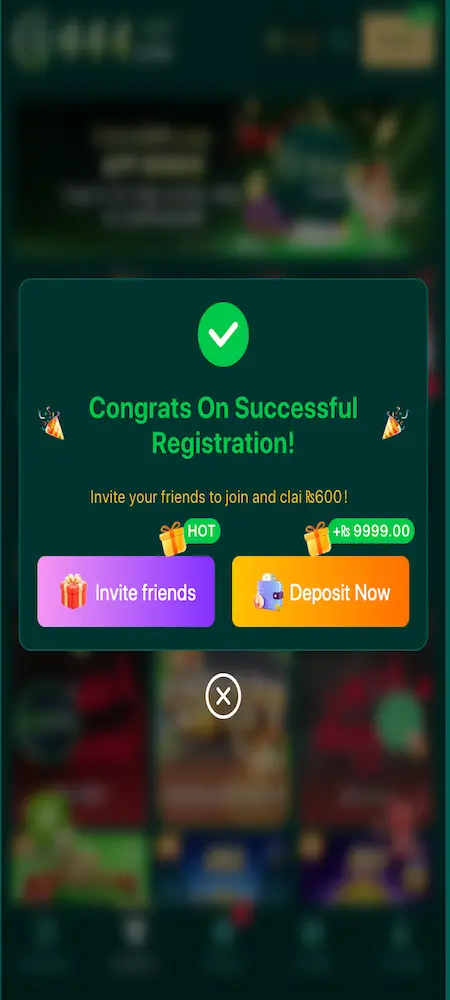450x1000 pixels.
Task: Click the blurred site logo at top left
Action: tap(92, 40)
